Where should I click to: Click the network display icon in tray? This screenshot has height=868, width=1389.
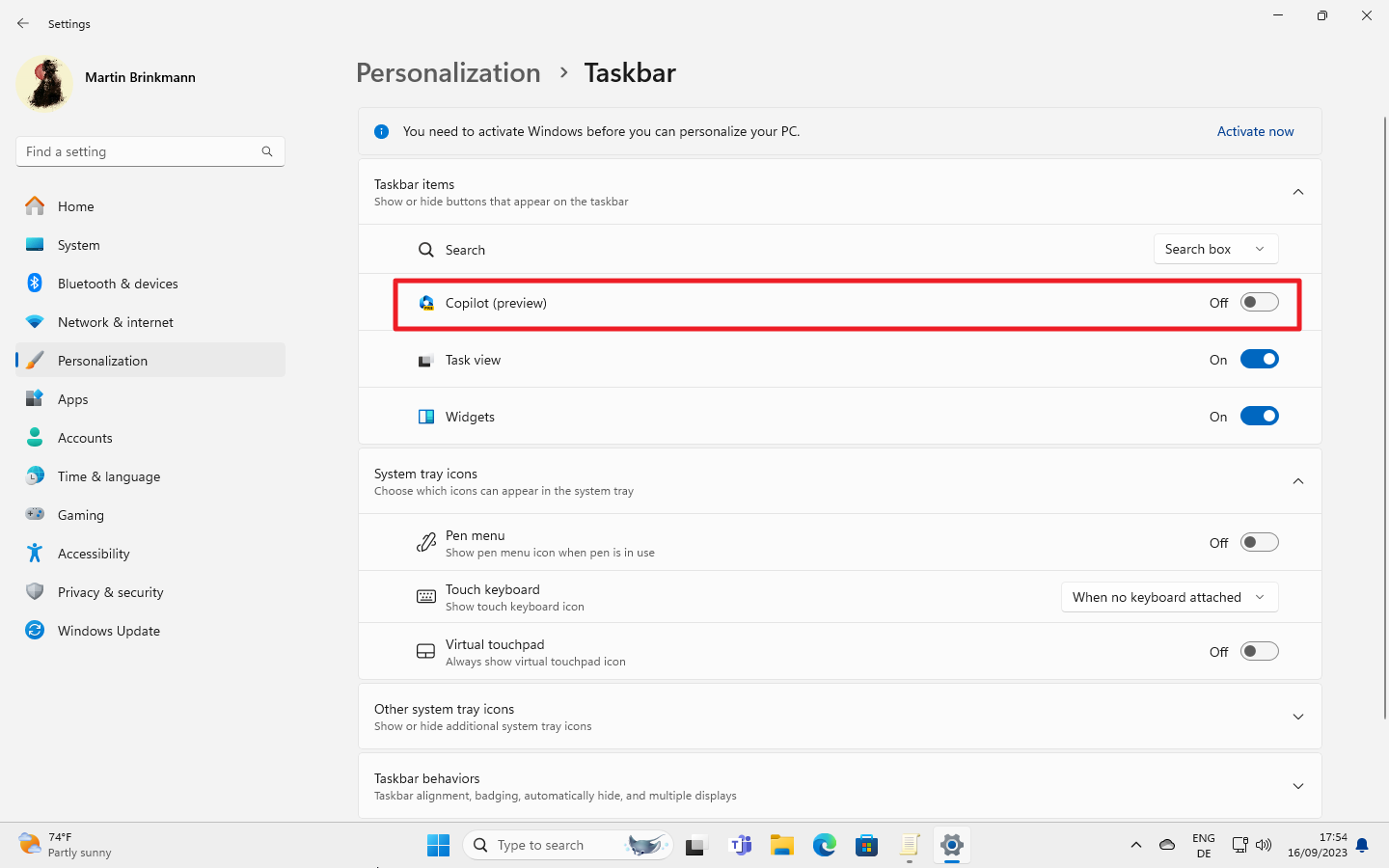click(1240, 846)
